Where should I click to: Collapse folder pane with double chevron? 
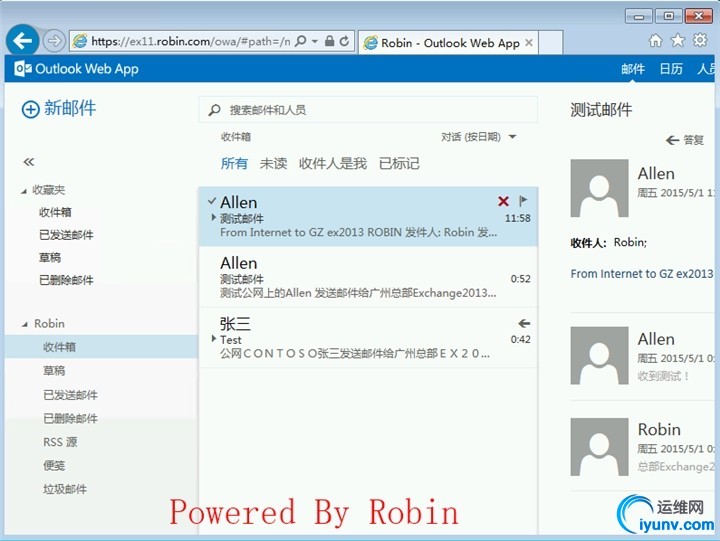pos(28,162)
